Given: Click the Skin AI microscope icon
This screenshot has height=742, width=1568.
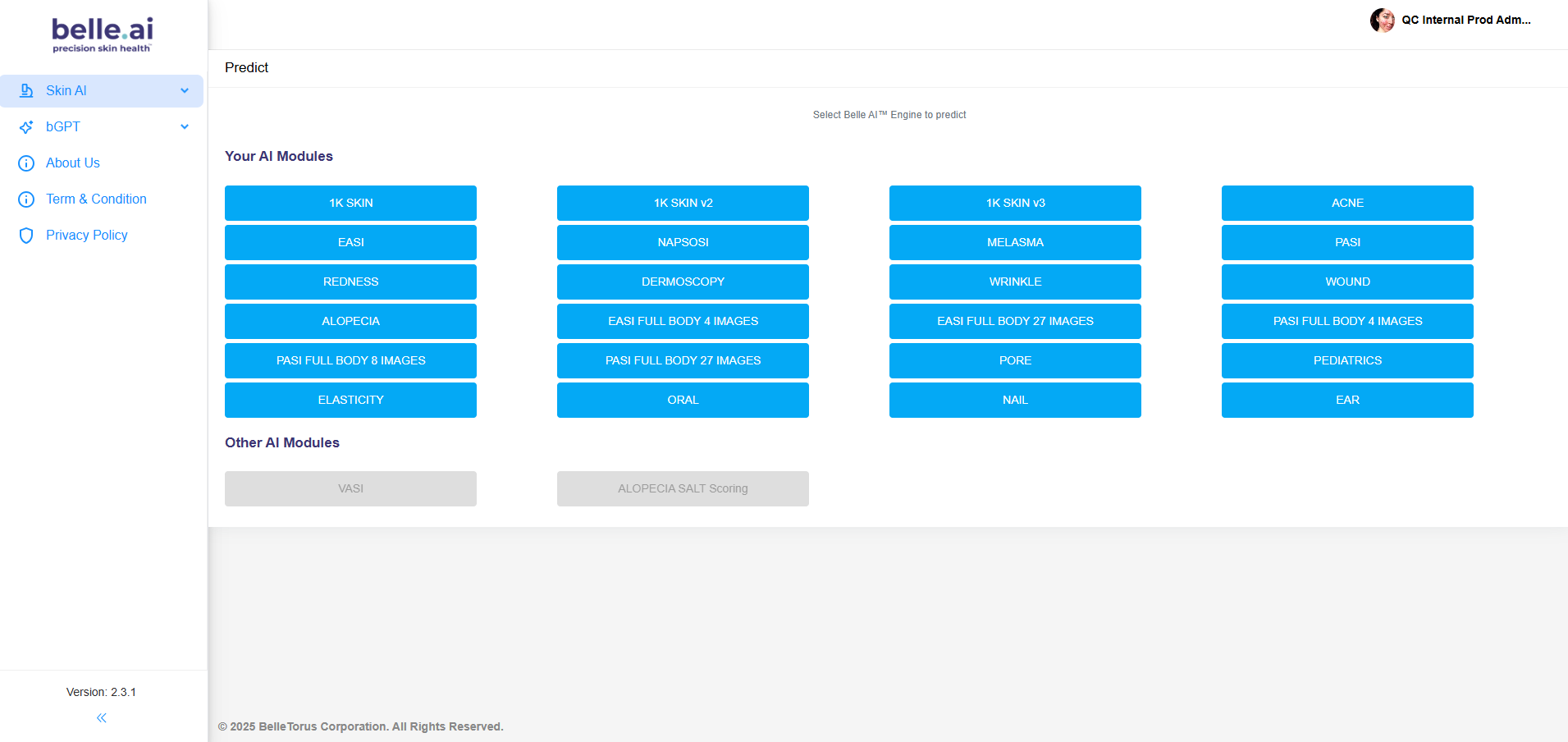Looking at the screenshot, I should pos(26,91).
